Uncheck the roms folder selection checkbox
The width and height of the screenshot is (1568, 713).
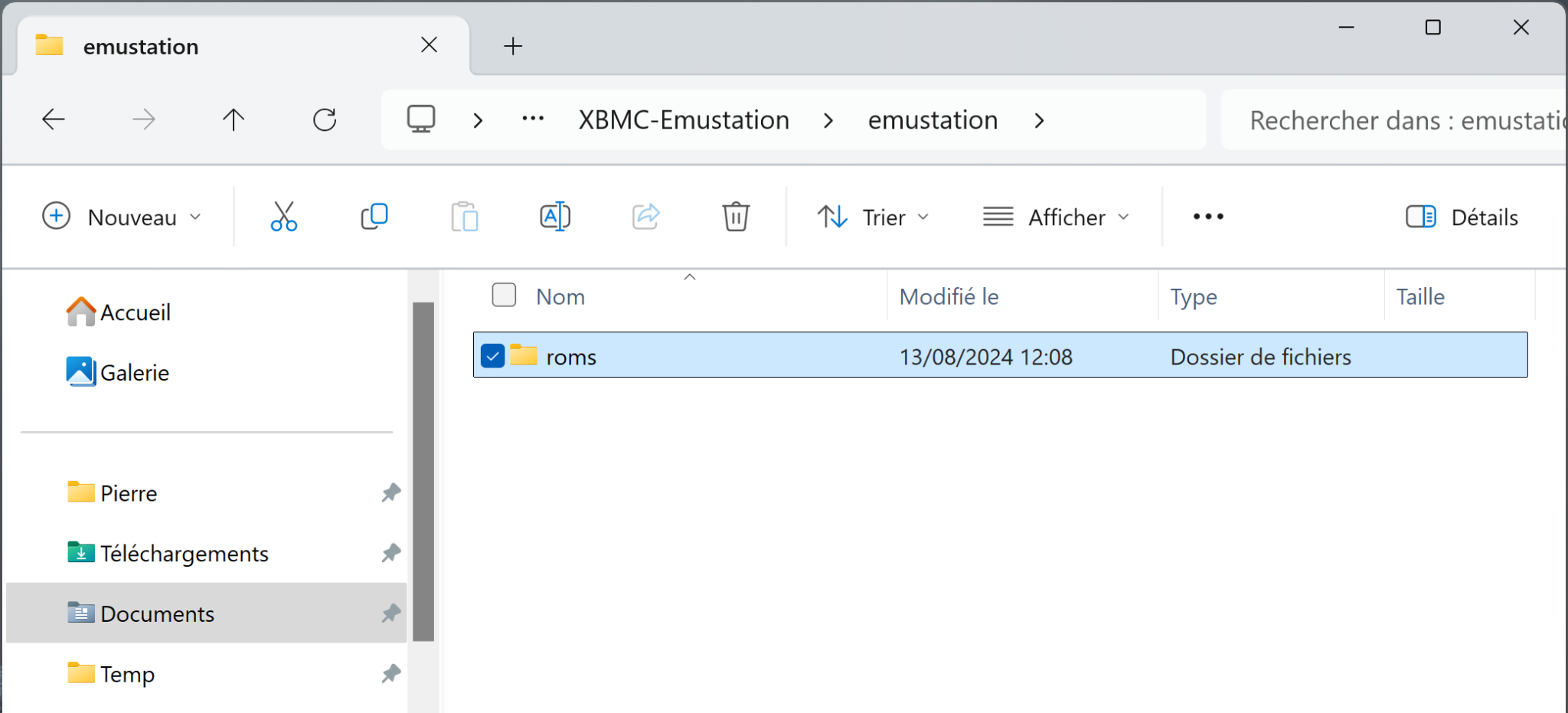click(492, 355)
